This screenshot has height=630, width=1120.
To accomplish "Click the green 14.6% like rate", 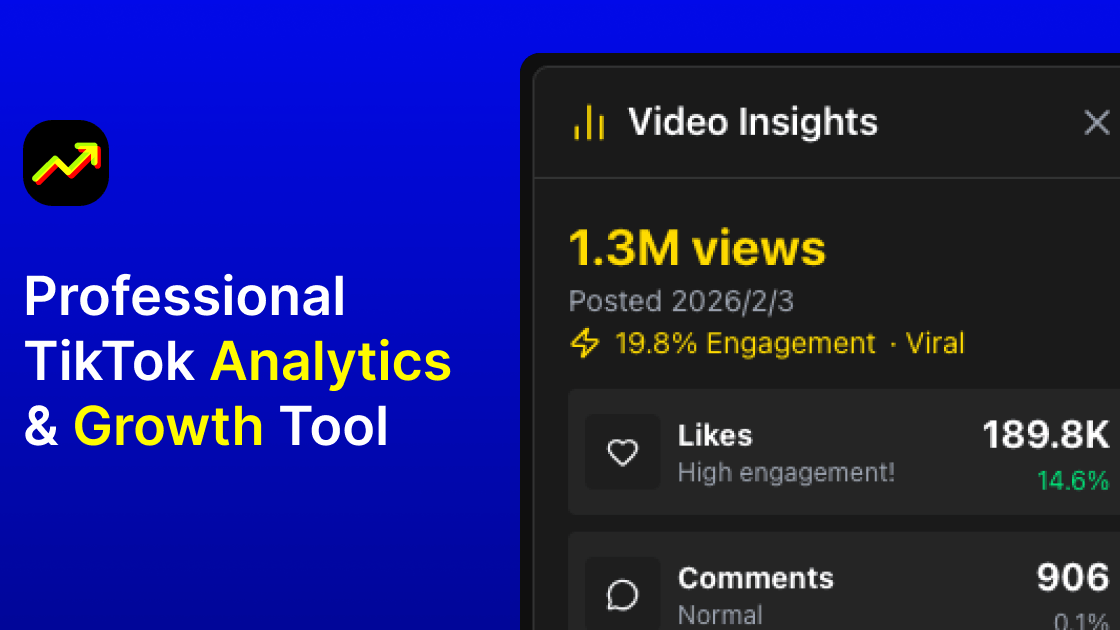I will pos(1073,481).
